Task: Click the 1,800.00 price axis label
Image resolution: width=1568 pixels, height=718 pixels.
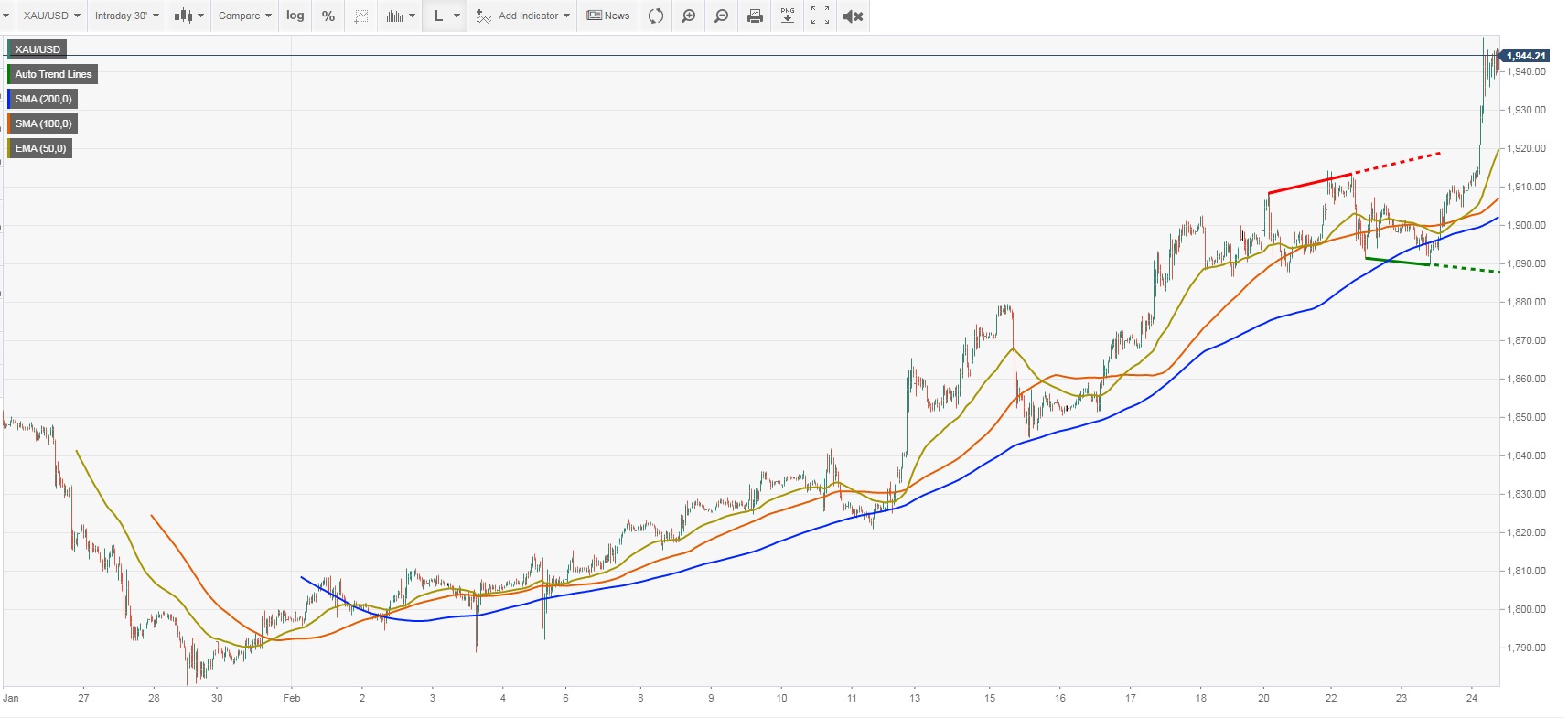Action: coord(1526,609)
